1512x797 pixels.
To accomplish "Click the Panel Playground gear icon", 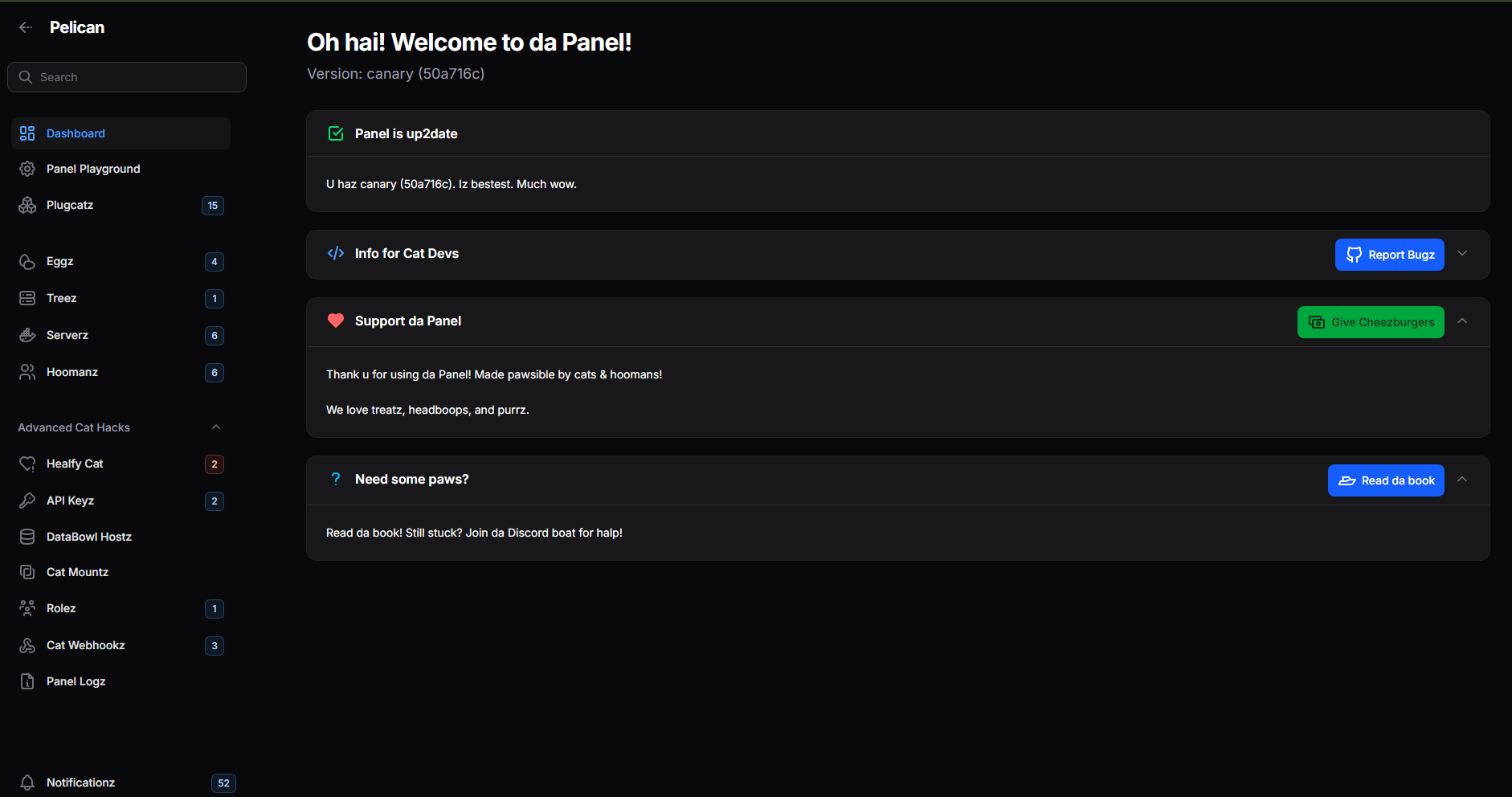I will click(27, 169).
